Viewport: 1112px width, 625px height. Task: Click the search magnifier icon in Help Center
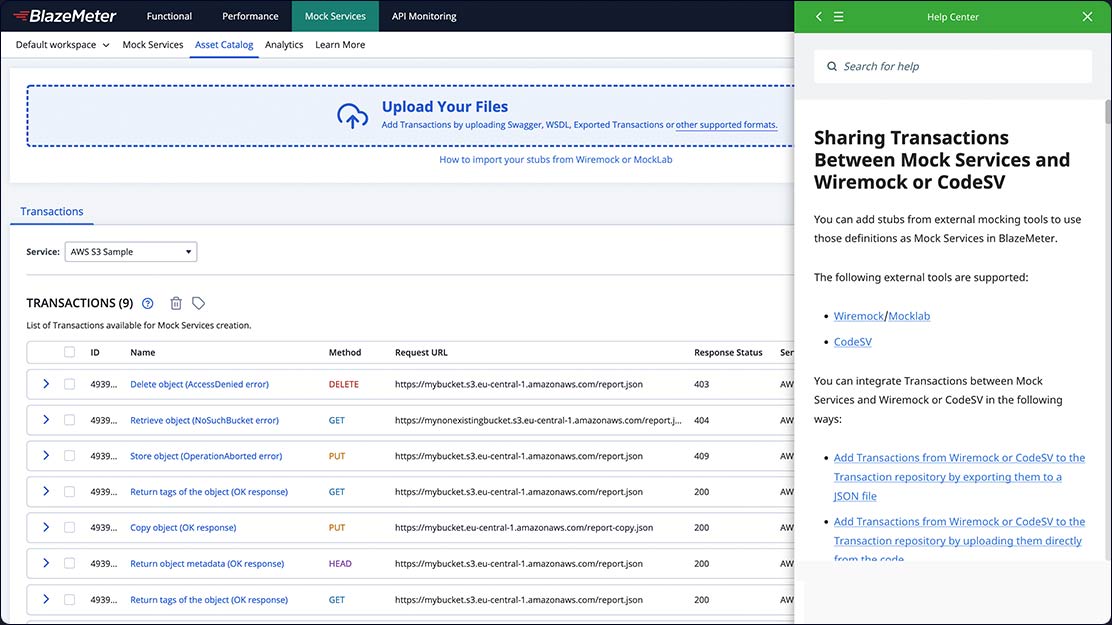(832, 66)
